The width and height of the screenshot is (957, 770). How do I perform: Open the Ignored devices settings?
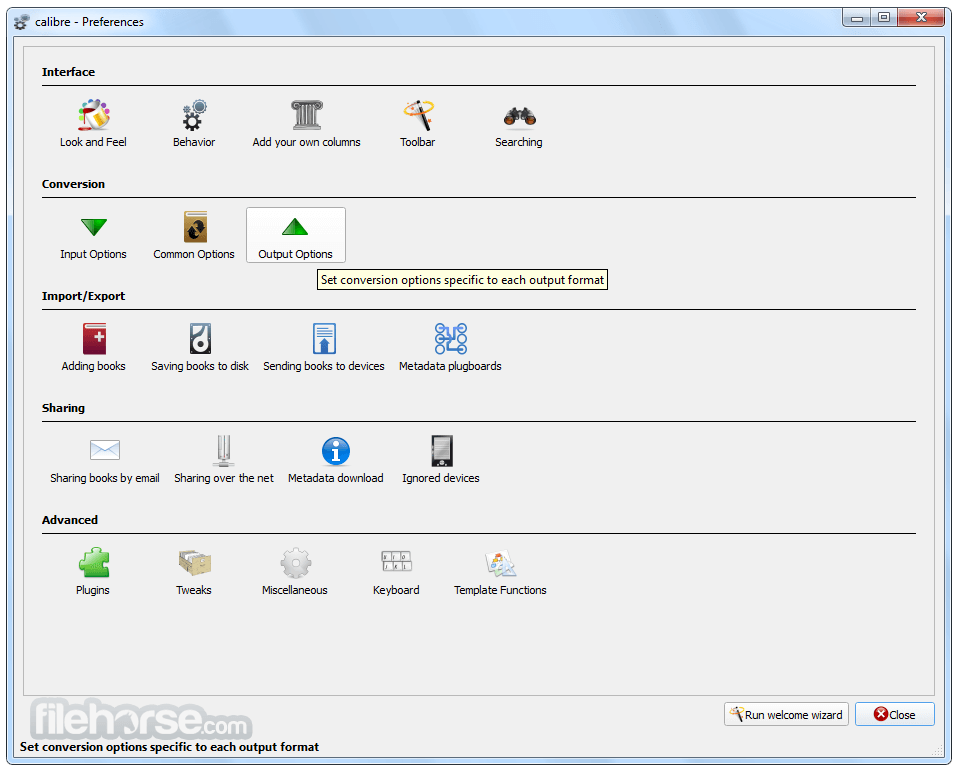441,461
